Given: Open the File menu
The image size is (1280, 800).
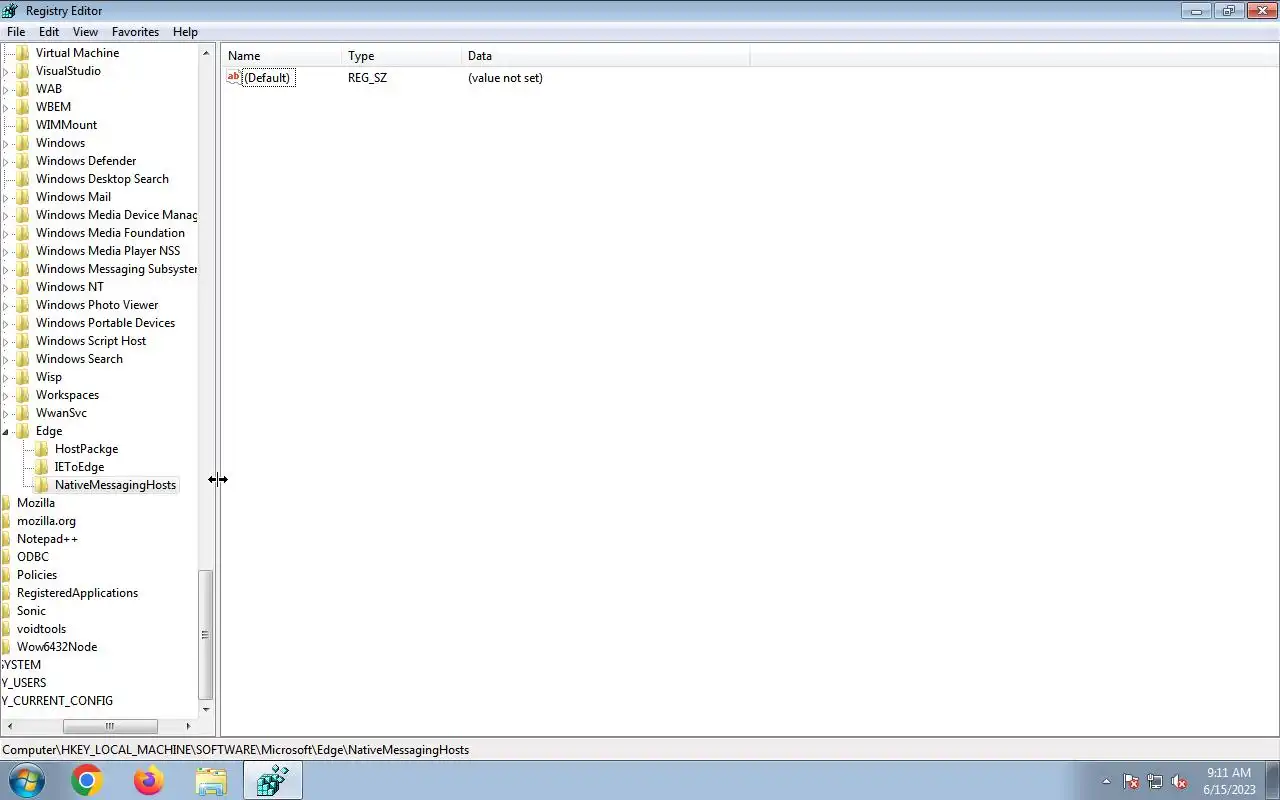Looking at the screenshot, I should [16, 32].
